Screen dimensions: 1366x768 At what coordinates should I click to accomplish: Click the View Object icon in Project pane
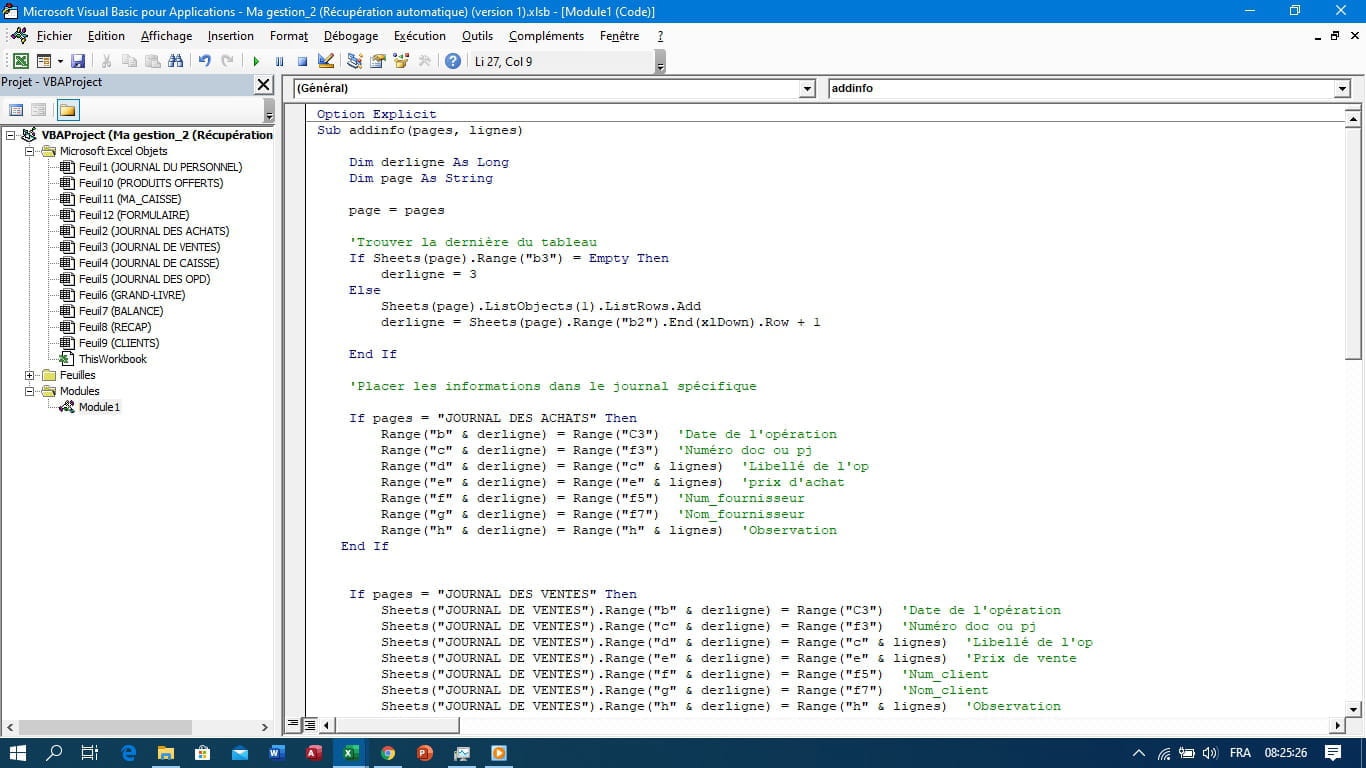click(x=39, y=110)
